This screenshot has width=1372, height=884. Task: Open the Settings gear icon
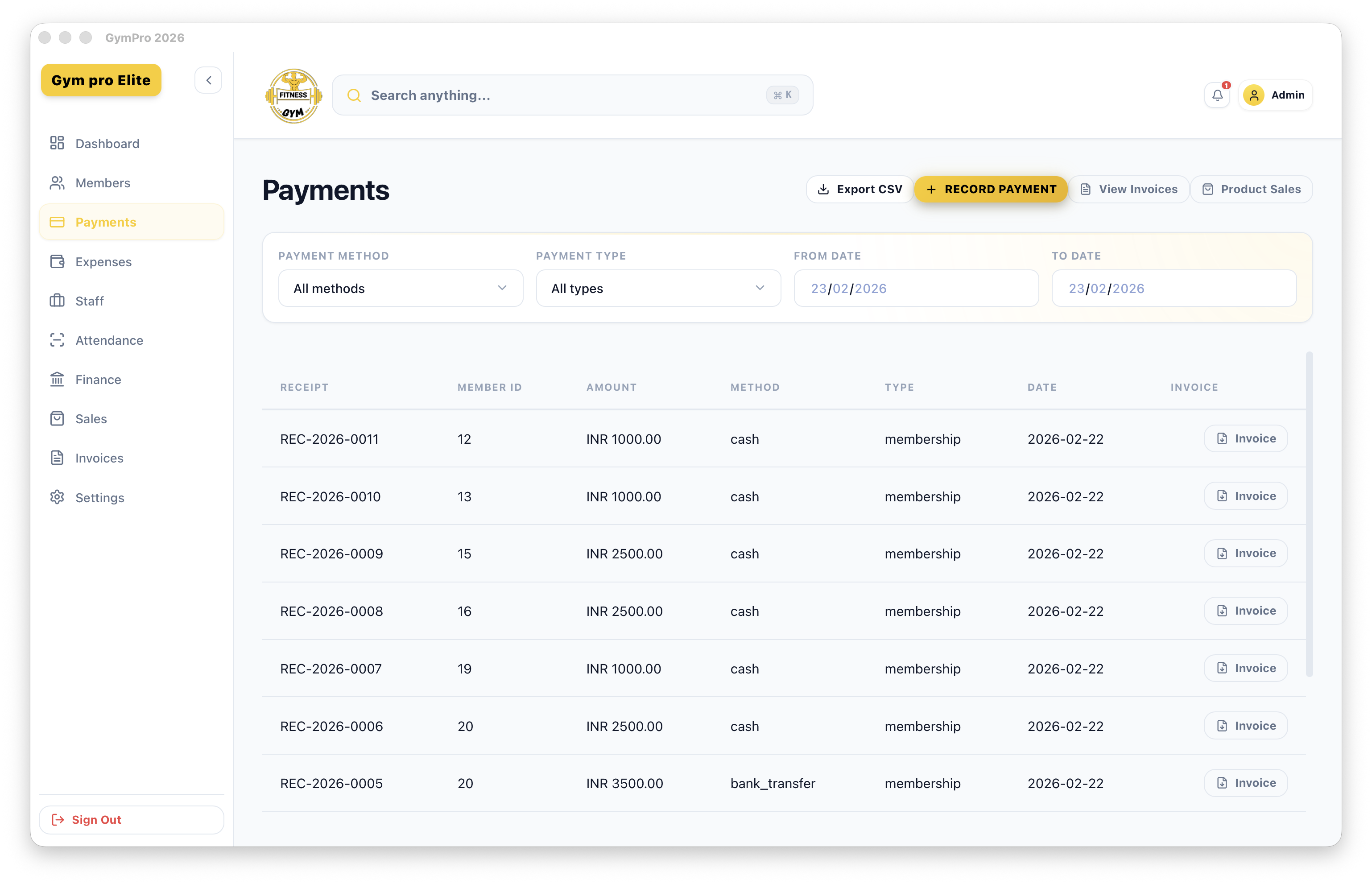pos(57,498)
